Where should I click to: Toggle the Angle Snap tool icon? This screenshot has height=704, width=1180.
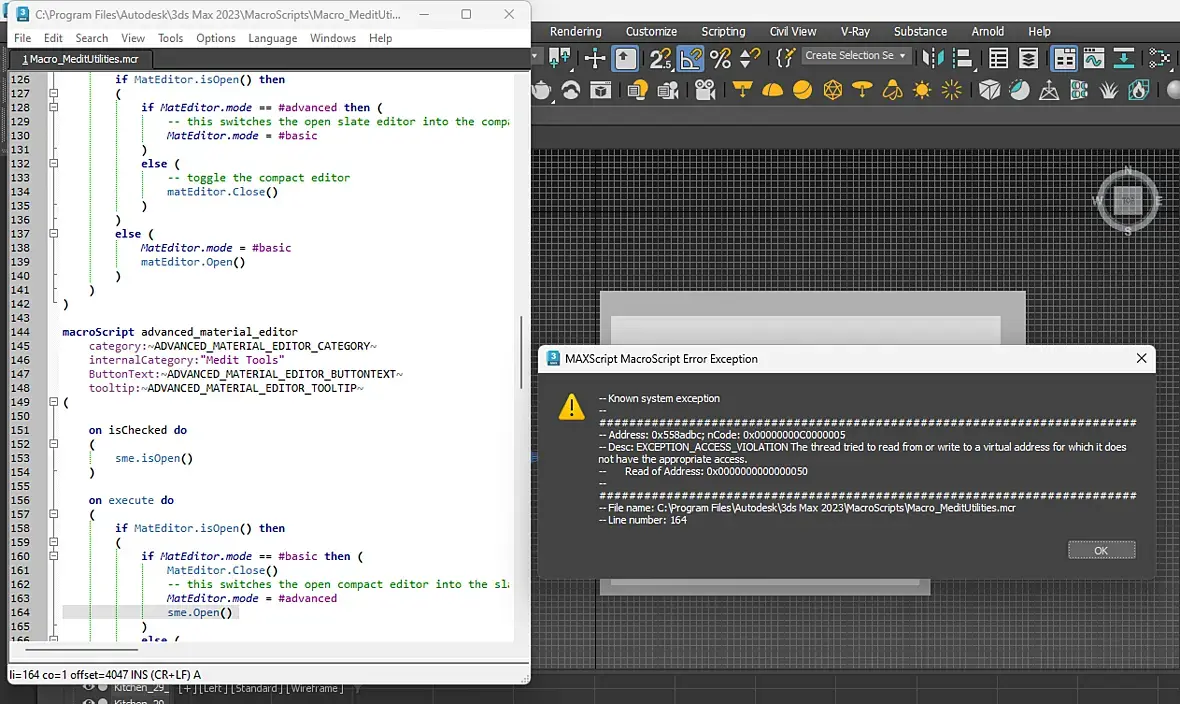pyautogui.click(x=691, y=58)
